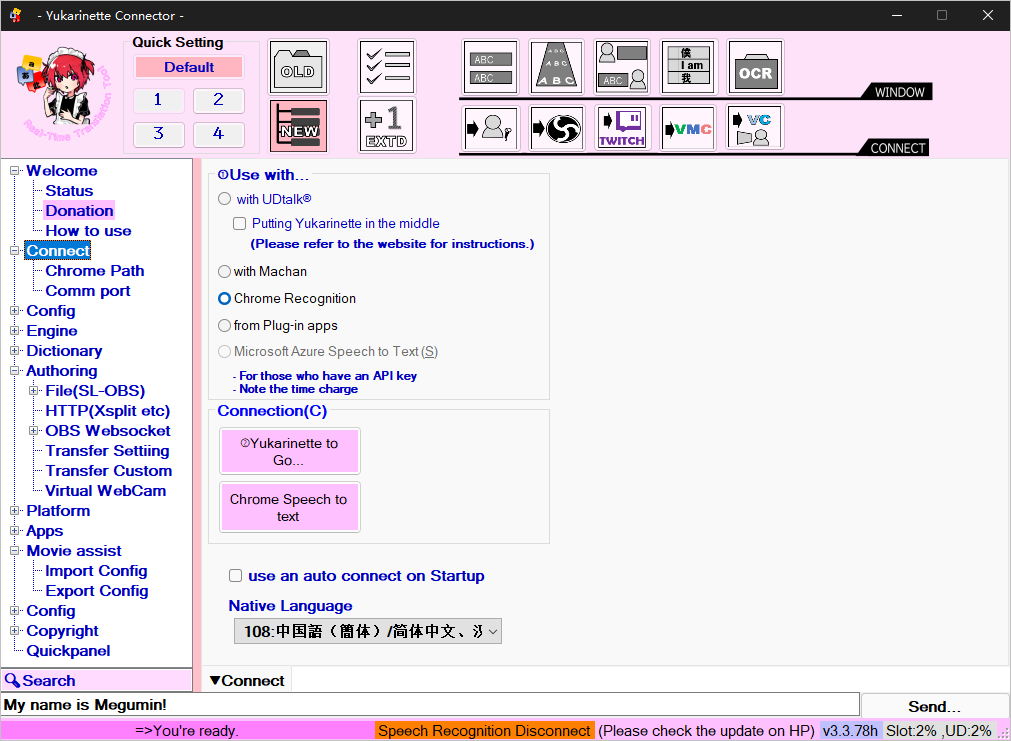Open the Quickpanel tree item

[x=68, y=651]
